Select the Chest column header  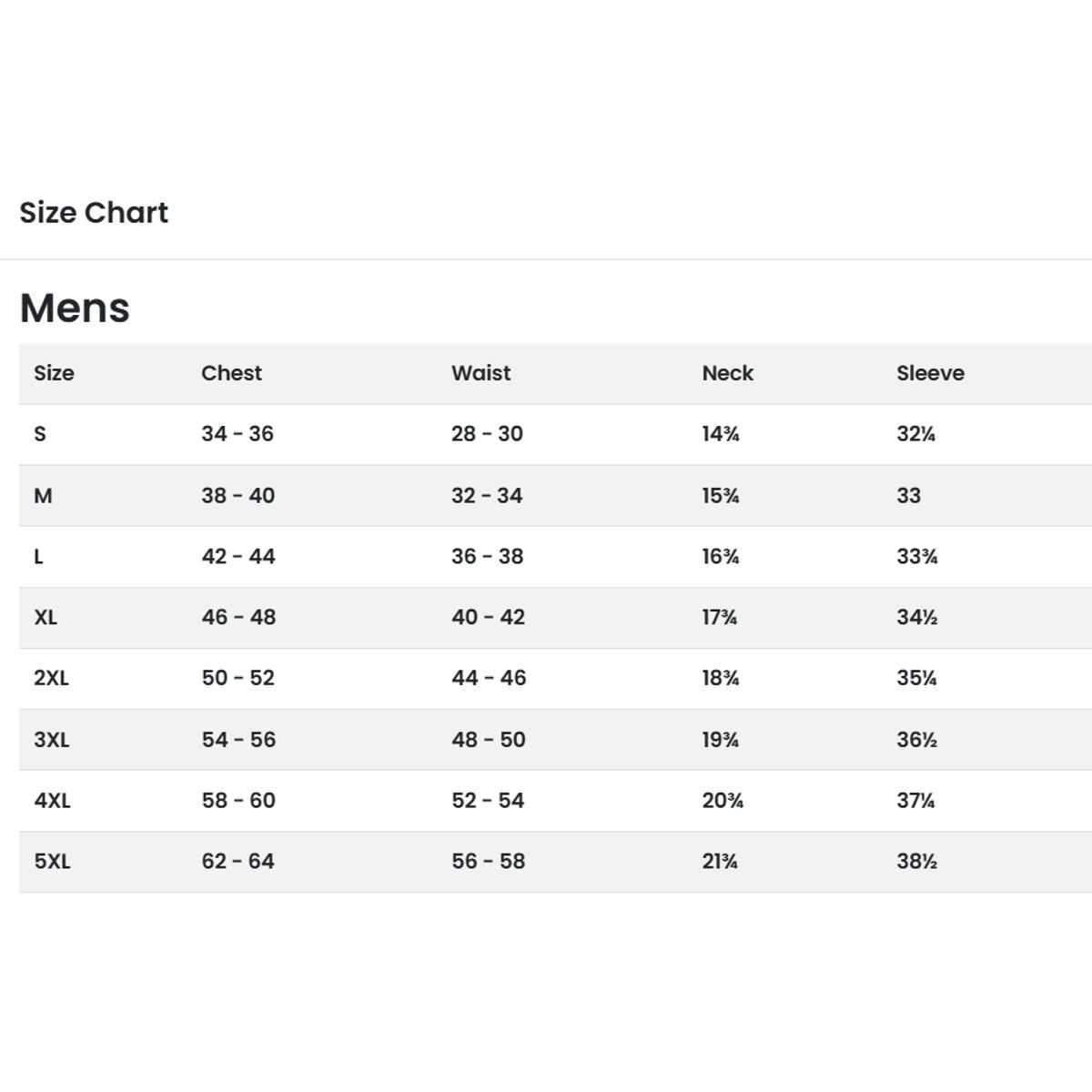point(231,373)
